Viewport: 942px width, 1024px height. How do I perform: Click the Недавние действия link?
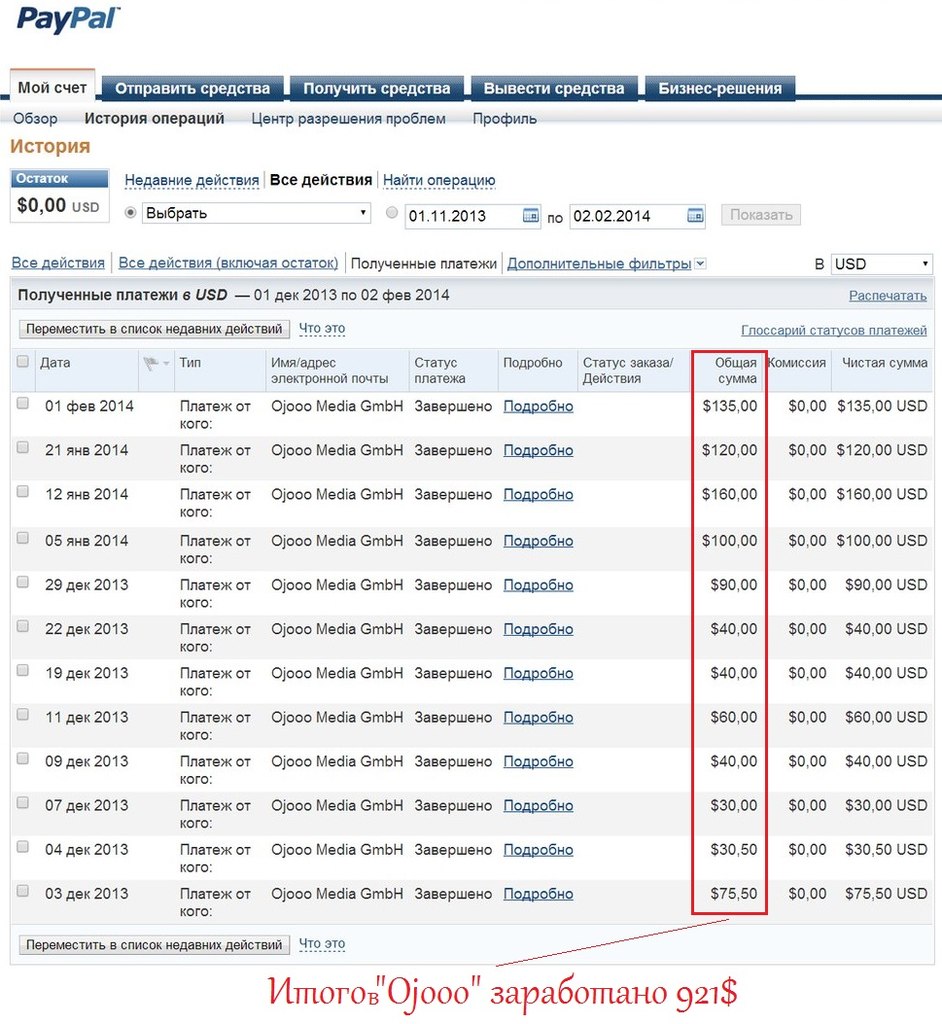(192, 180)
